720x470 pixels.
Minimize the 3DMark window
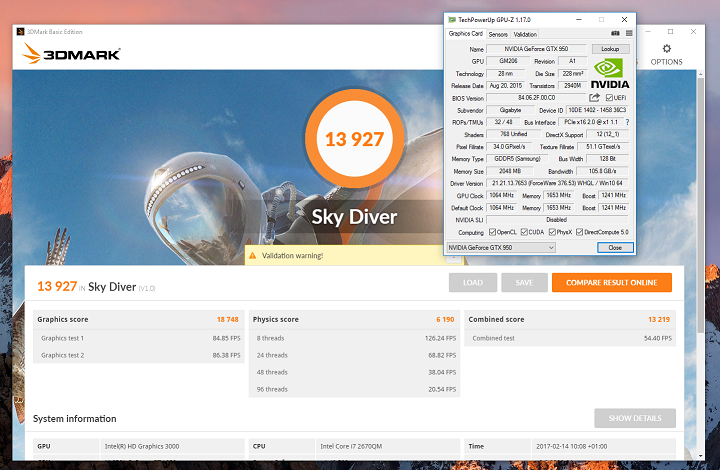pyautogui.click(x=648, y=32)
